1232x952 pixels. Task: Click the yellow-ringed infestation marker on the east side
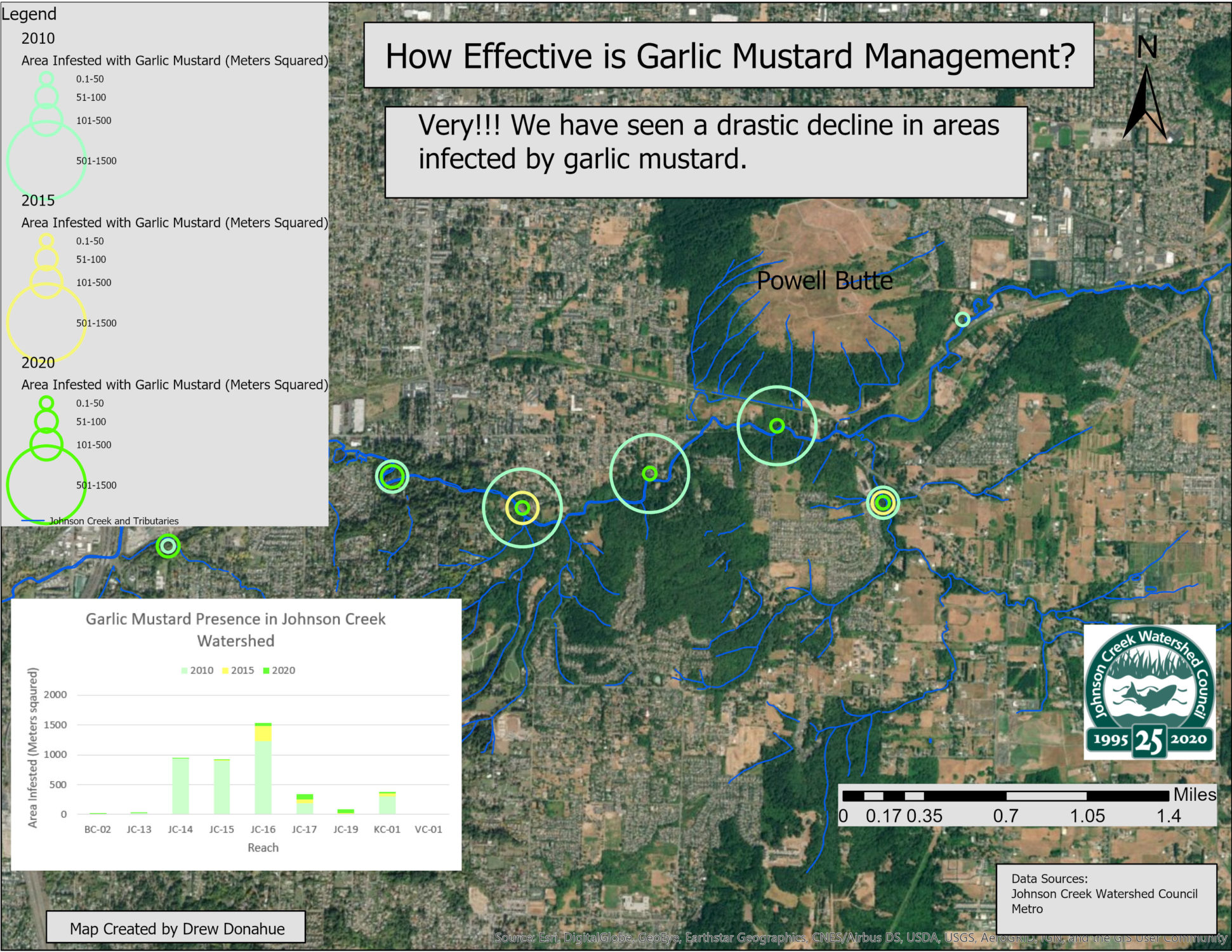882,503
